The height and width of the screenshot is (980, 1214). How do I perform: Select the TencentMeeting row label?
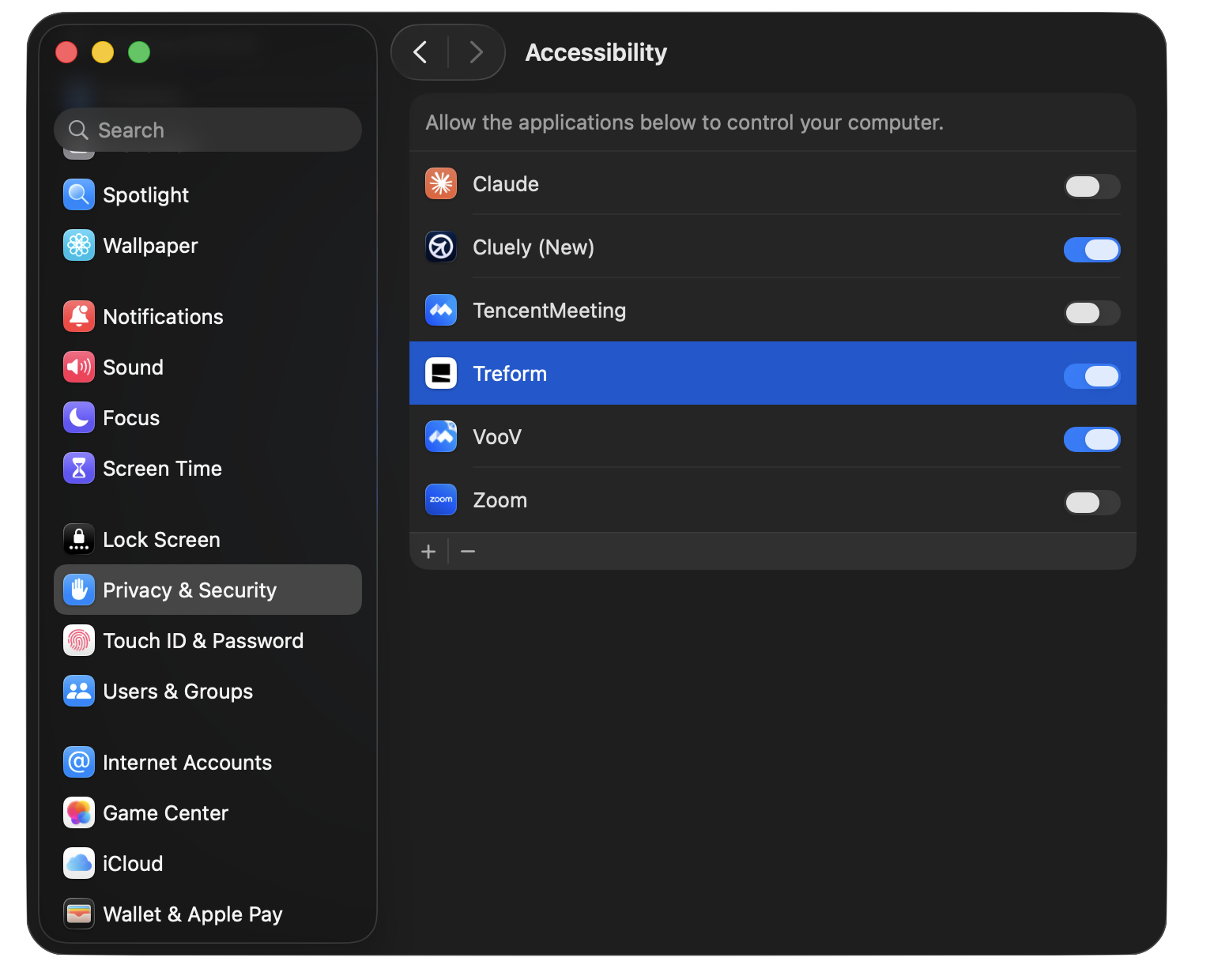[x=549, y=311]
